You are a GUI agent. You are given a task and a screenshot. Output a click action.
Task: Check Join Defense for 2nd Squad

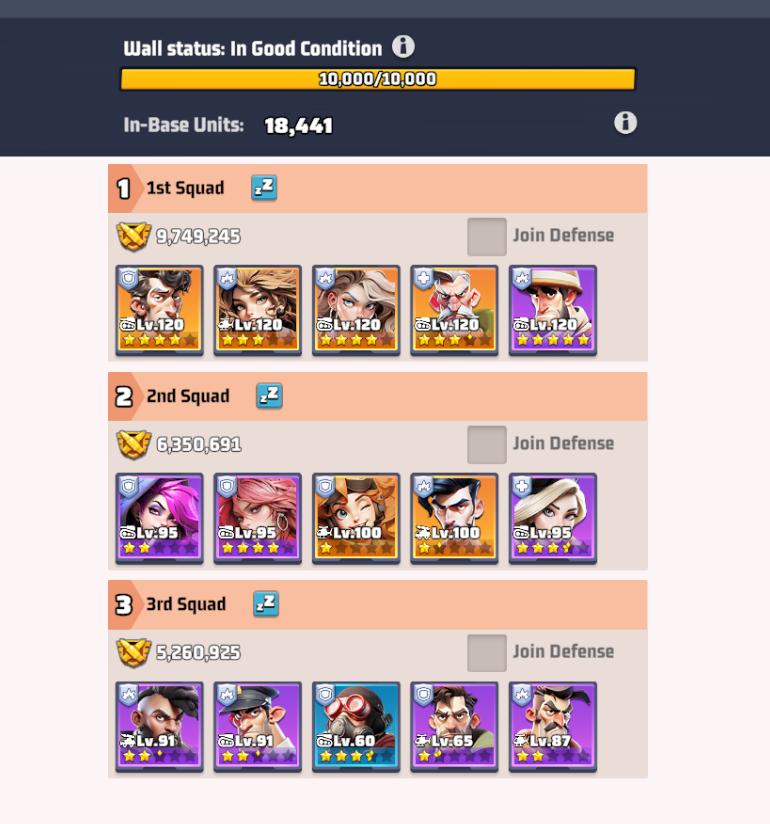487,445
